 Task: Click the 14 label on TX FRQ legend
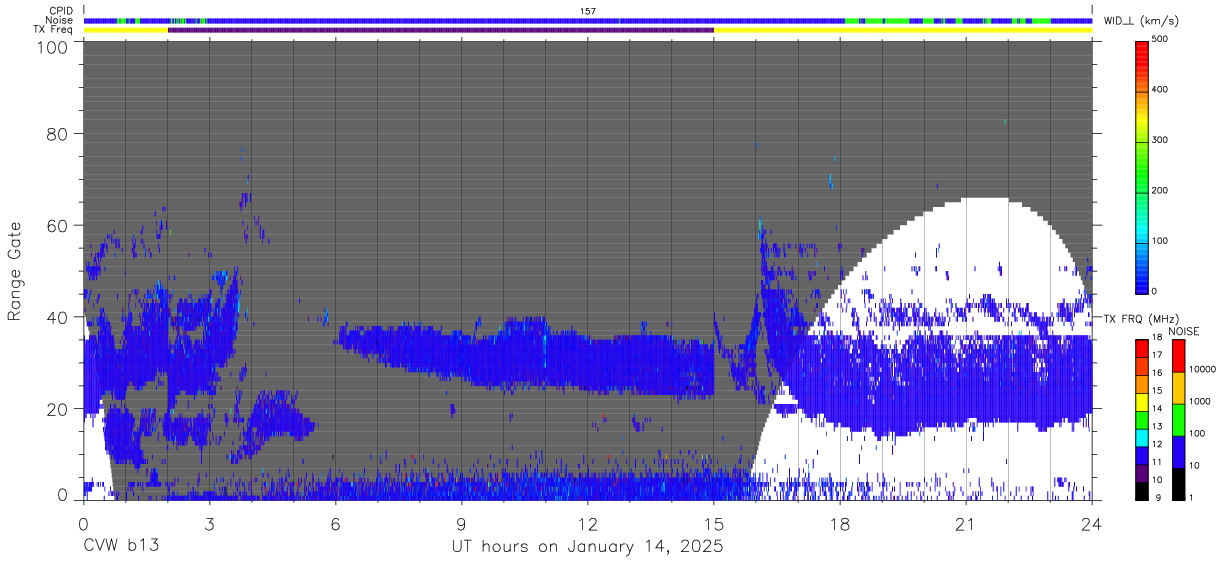pyautogui.click(x=1155, y=408)
